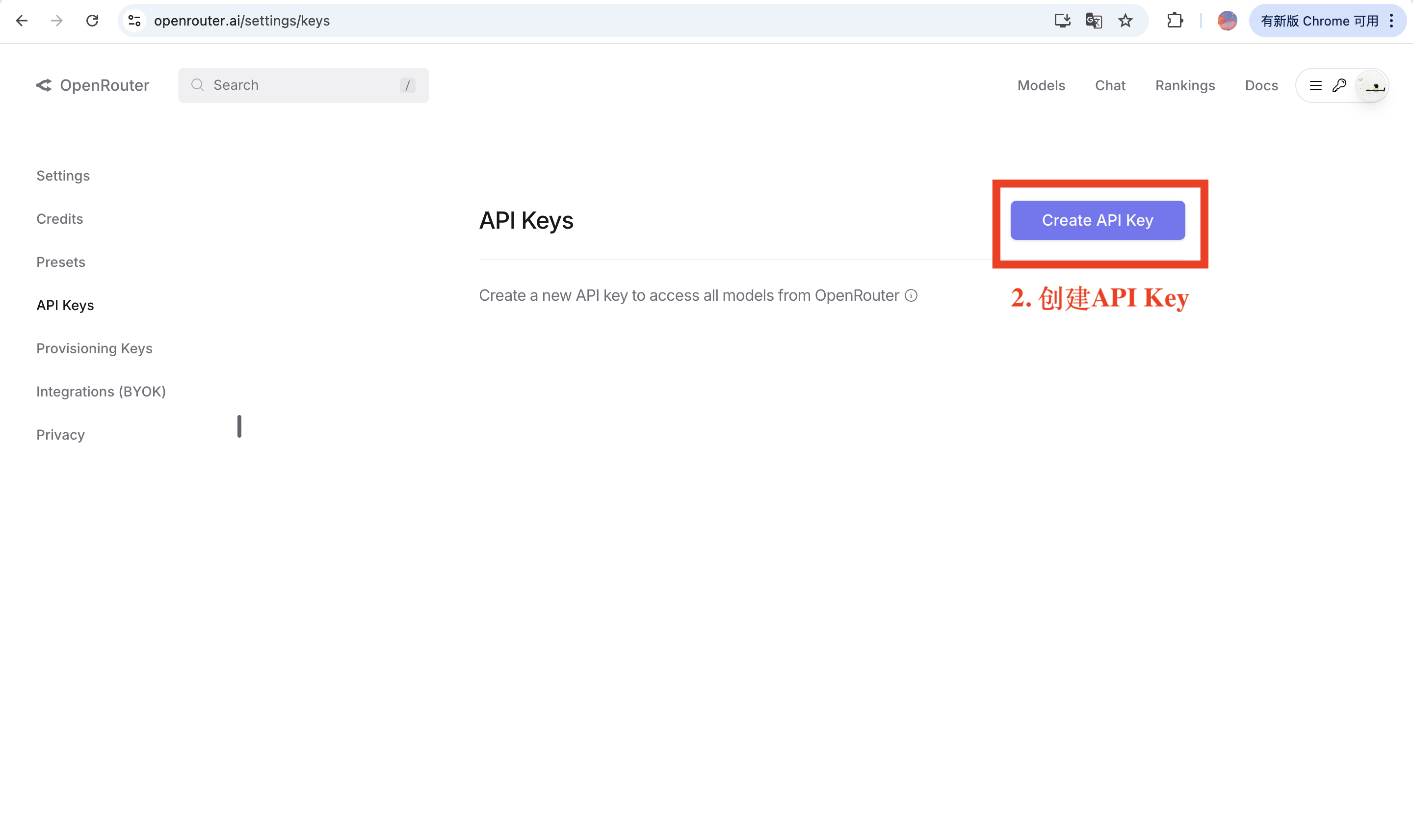The width and height of the screenshot is (1413, 840).
Task: Click the key icon near the profile avatar
Action: coord(1339,85)
